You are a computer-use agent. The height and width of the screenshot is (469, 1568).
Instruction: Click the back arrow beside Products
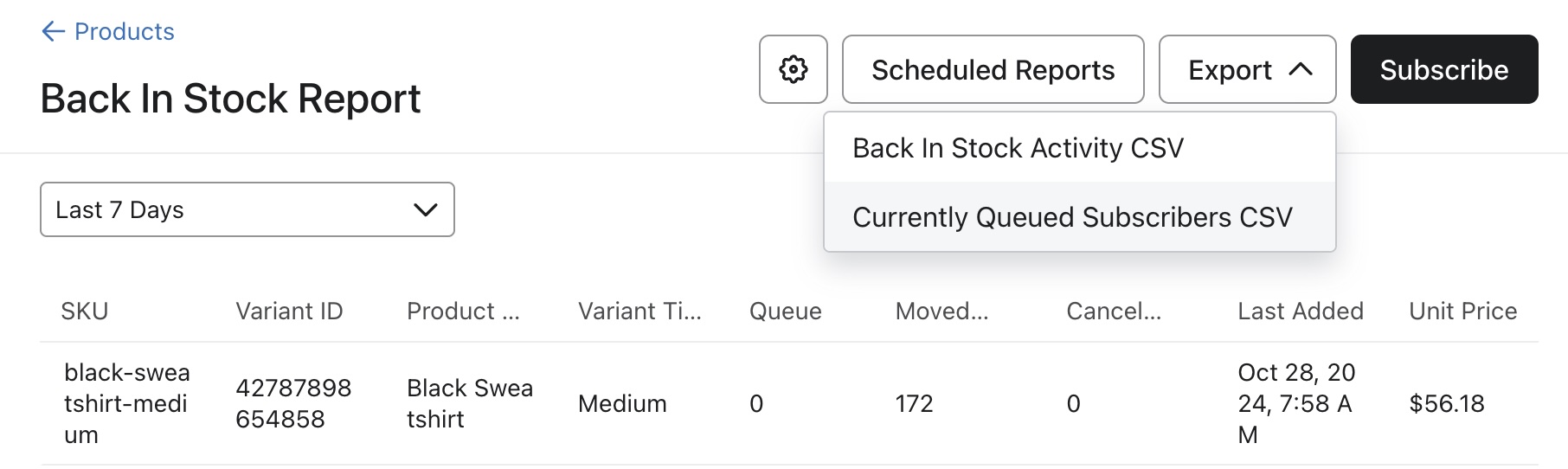53,32
